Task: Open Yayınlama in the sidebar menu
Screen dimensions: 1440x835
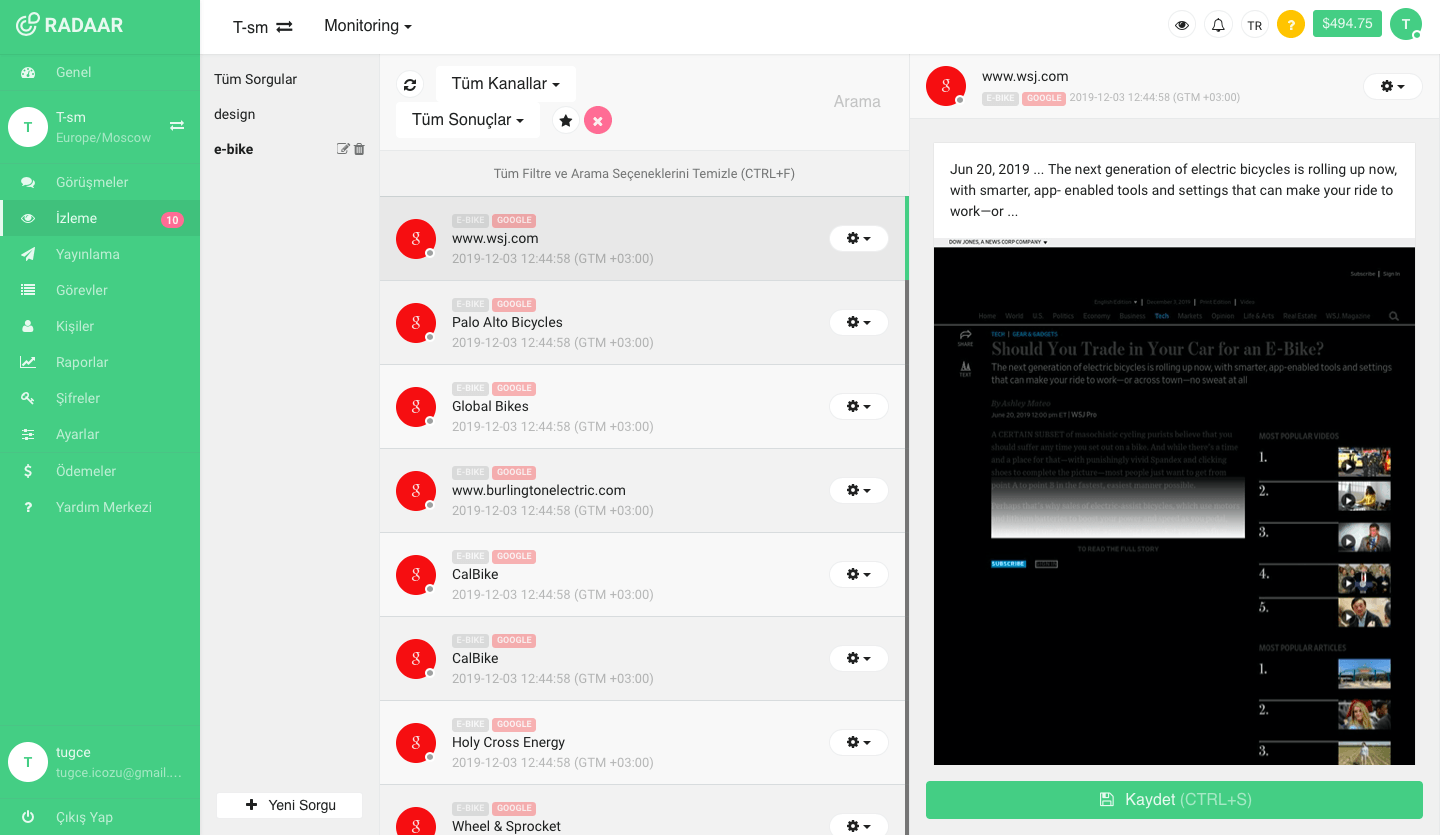Action: click(87, 254)
